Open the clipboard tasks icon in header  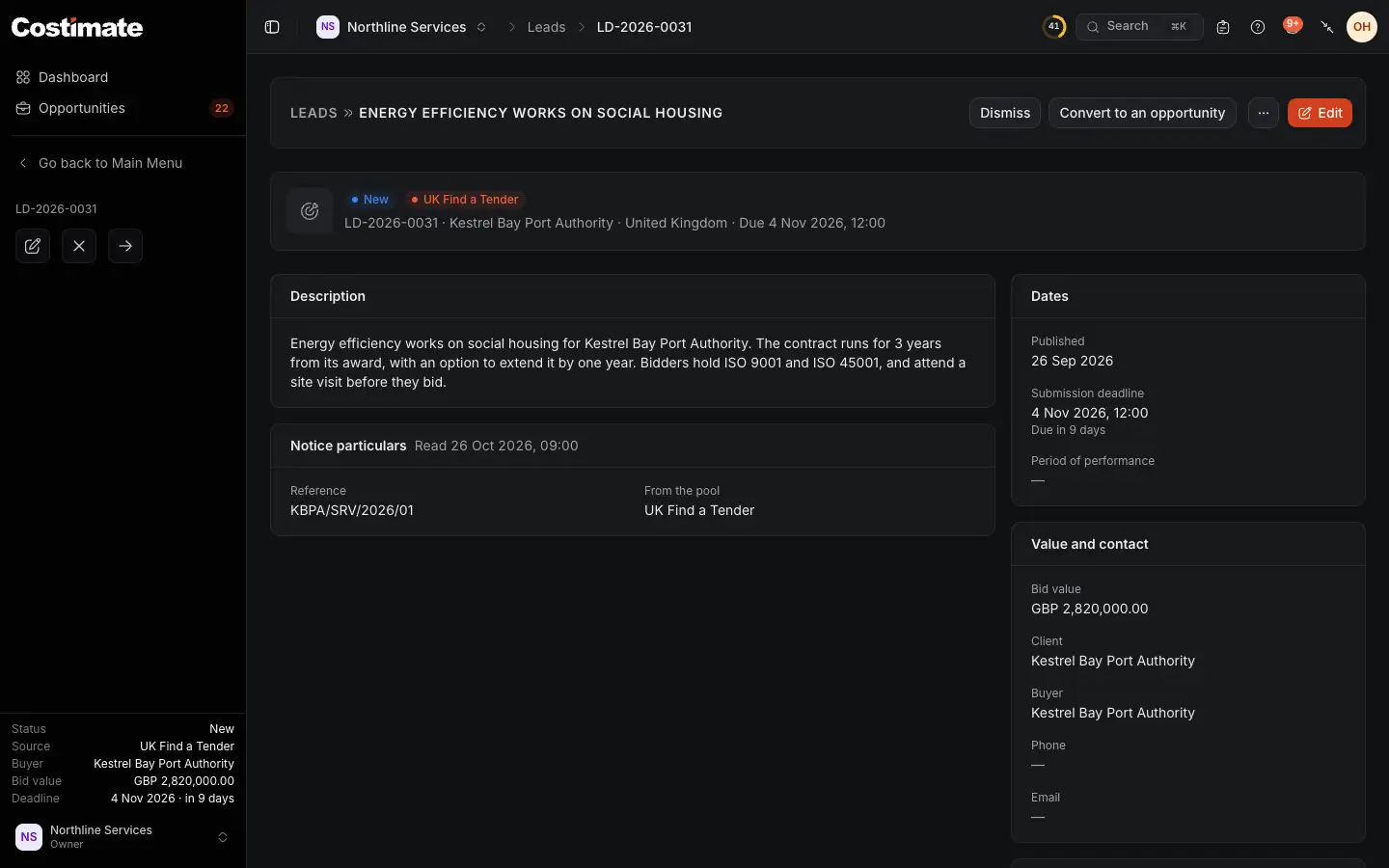[1223, 27]
